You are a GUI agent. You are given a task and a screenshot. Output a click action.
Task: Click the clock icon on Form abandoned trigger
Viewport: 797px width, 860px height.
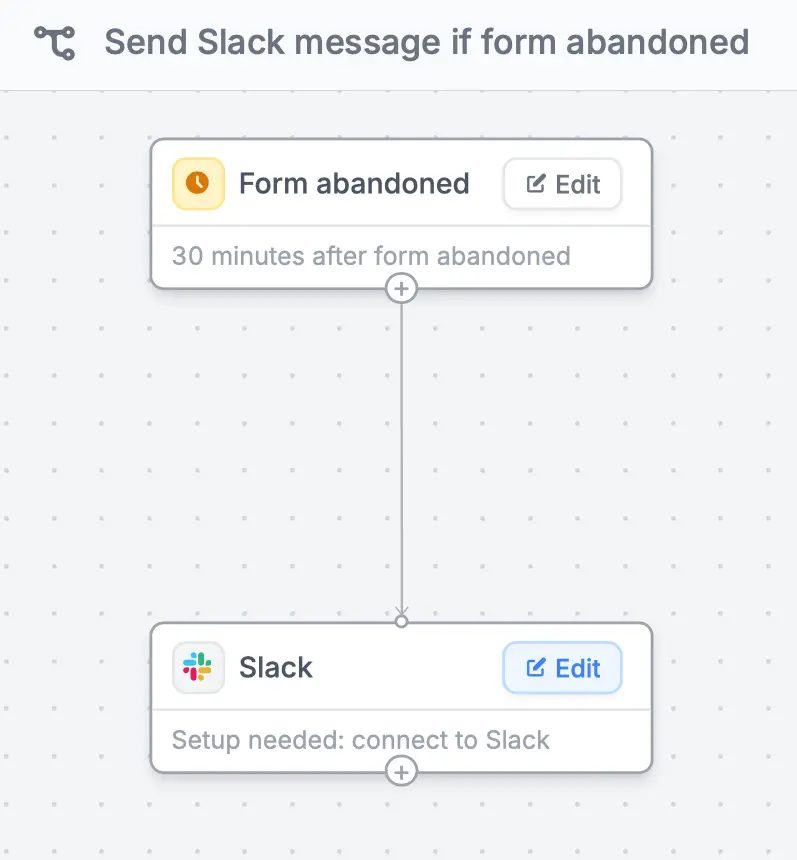pos(197,184)
